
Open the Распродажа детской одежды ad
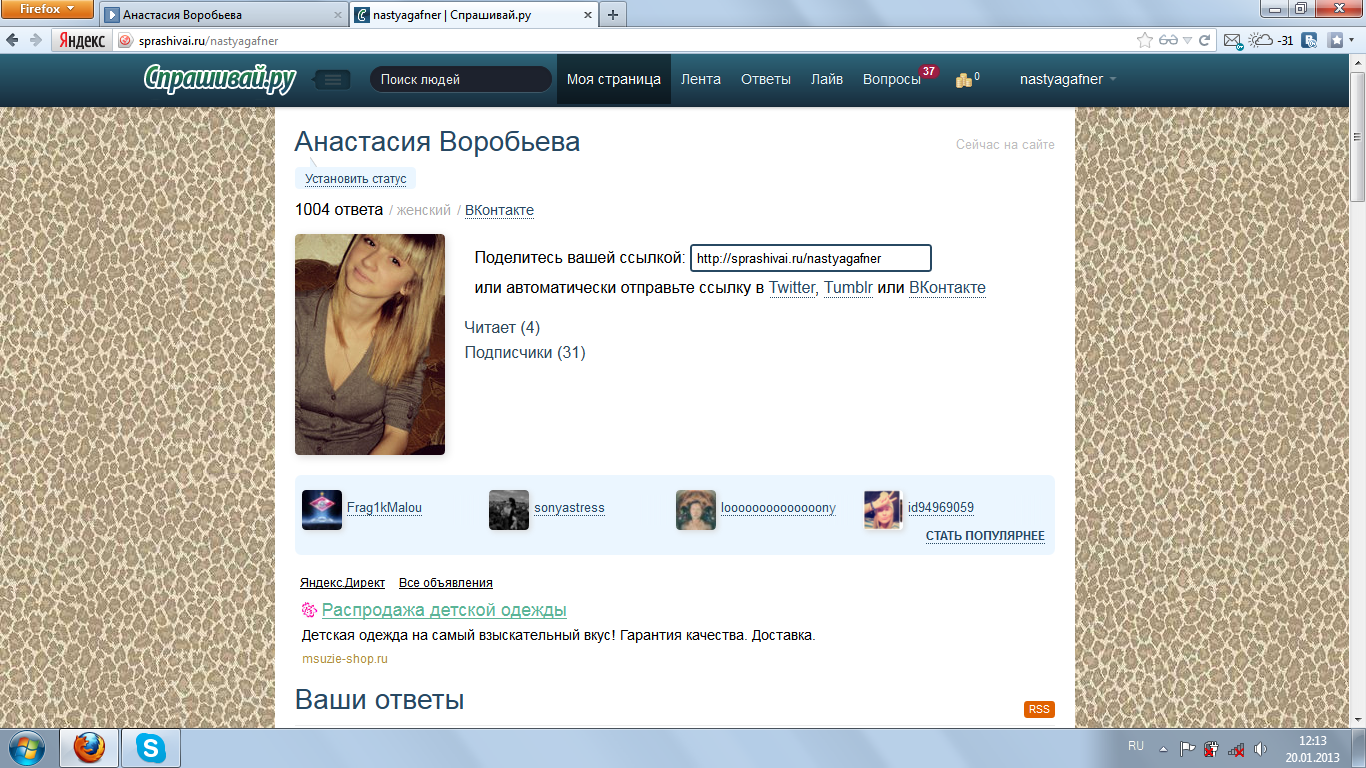(444, 610)
